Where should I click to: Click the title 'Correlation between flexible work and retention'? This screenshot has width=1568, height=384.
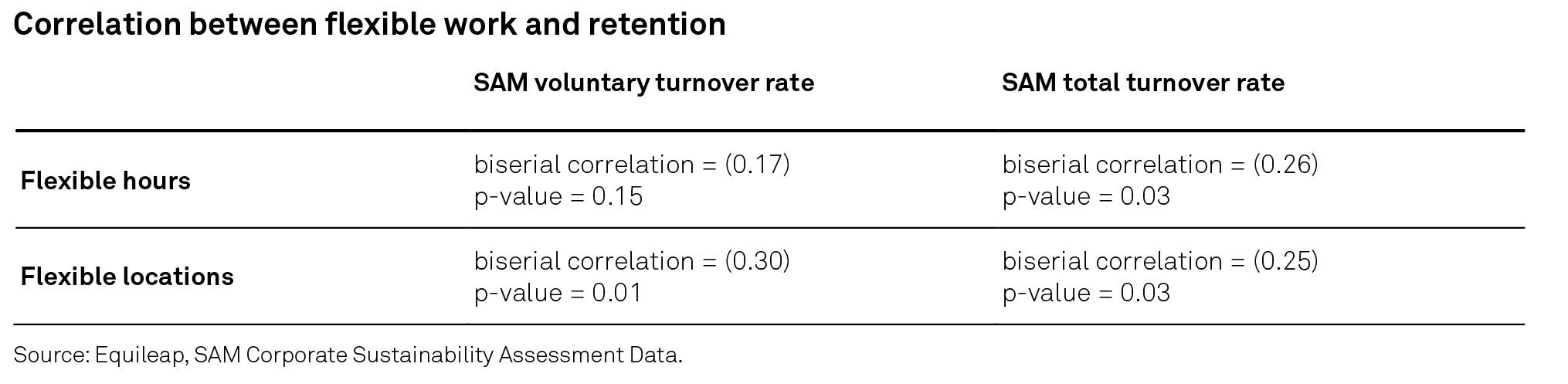coord(369,25)
